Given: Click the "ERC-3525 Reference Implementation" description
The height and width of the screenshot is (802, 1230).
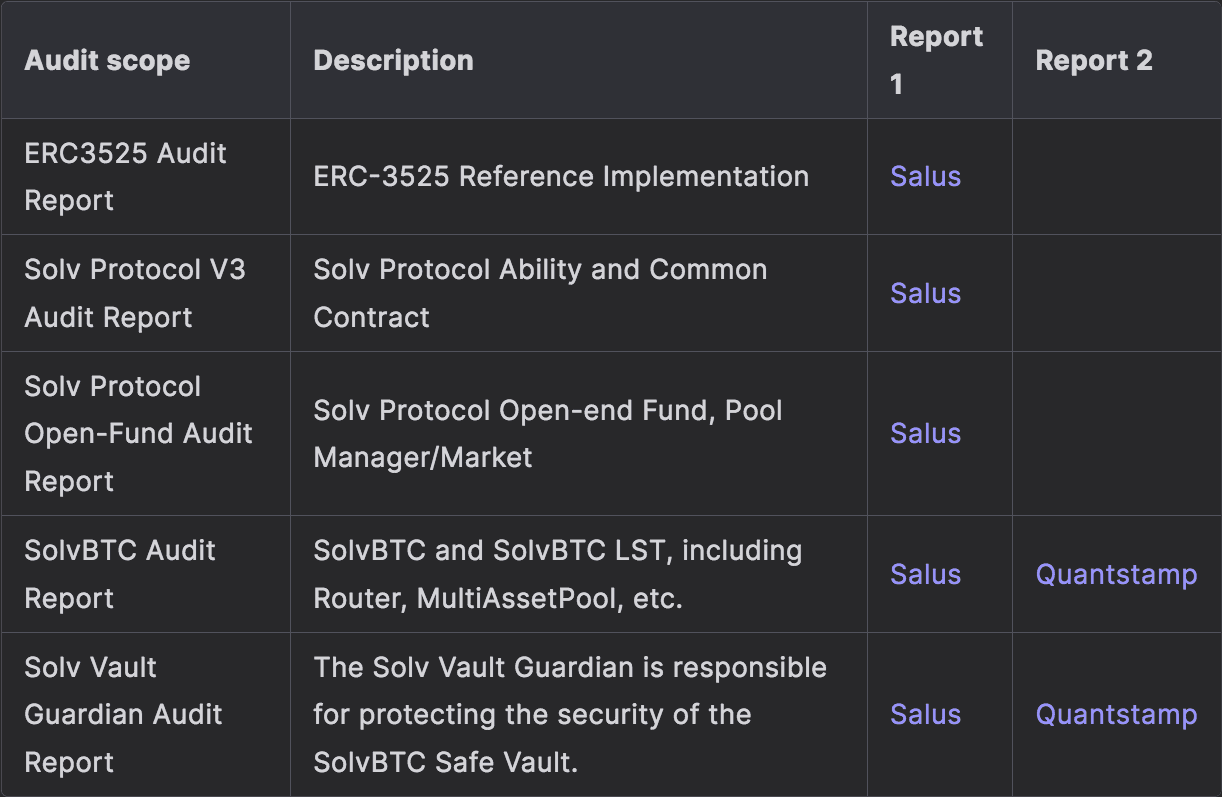Looking at the screenshot, I should pos(561,177).
